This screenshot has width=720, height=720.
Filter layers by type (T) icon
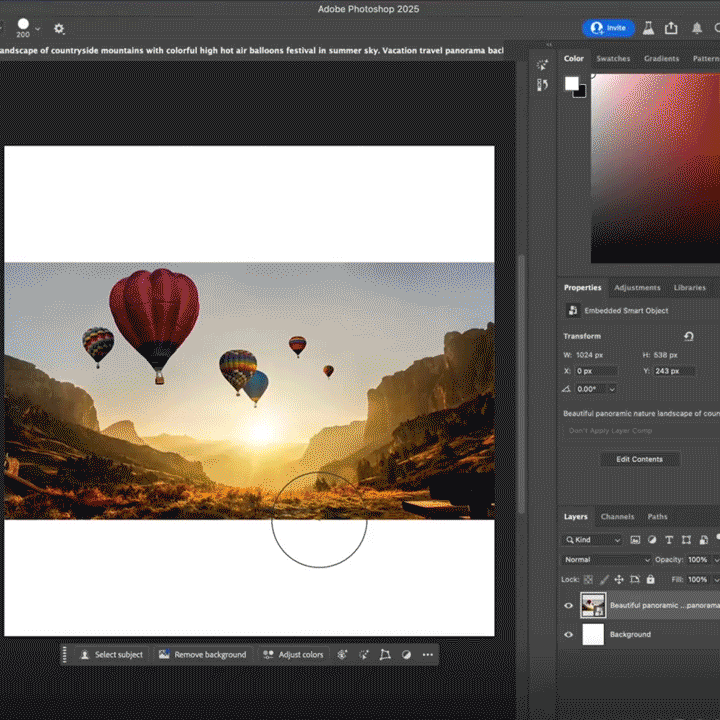point(669,540)
